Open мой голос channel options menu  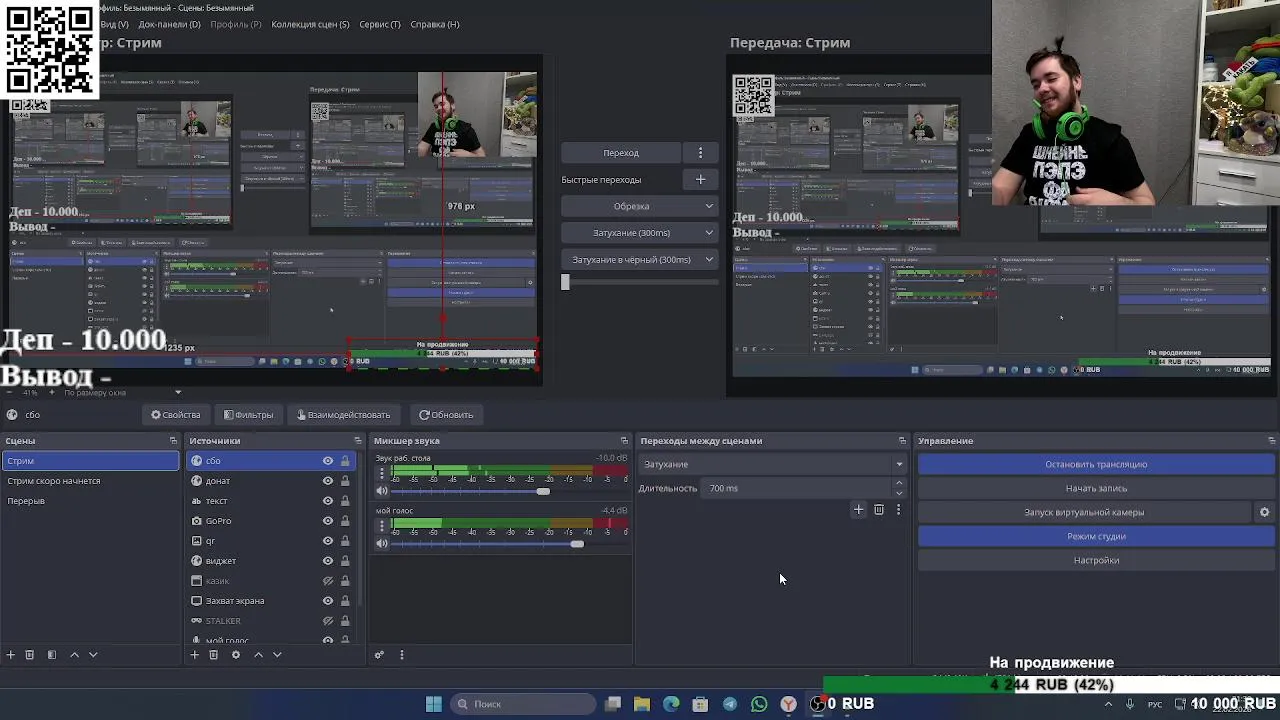click(381, 525)
